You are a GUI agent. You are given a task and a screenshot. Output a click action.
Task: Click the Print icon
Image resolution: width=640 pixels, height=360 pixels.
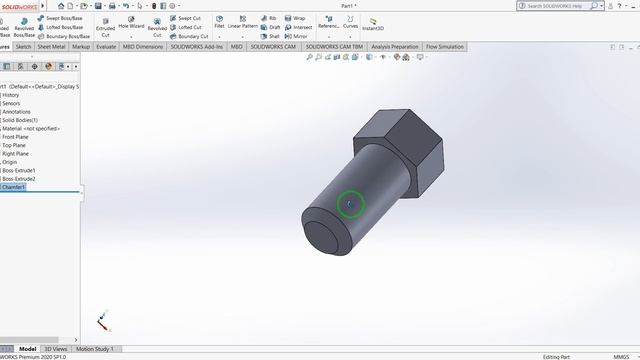click(x=112, y=6)
